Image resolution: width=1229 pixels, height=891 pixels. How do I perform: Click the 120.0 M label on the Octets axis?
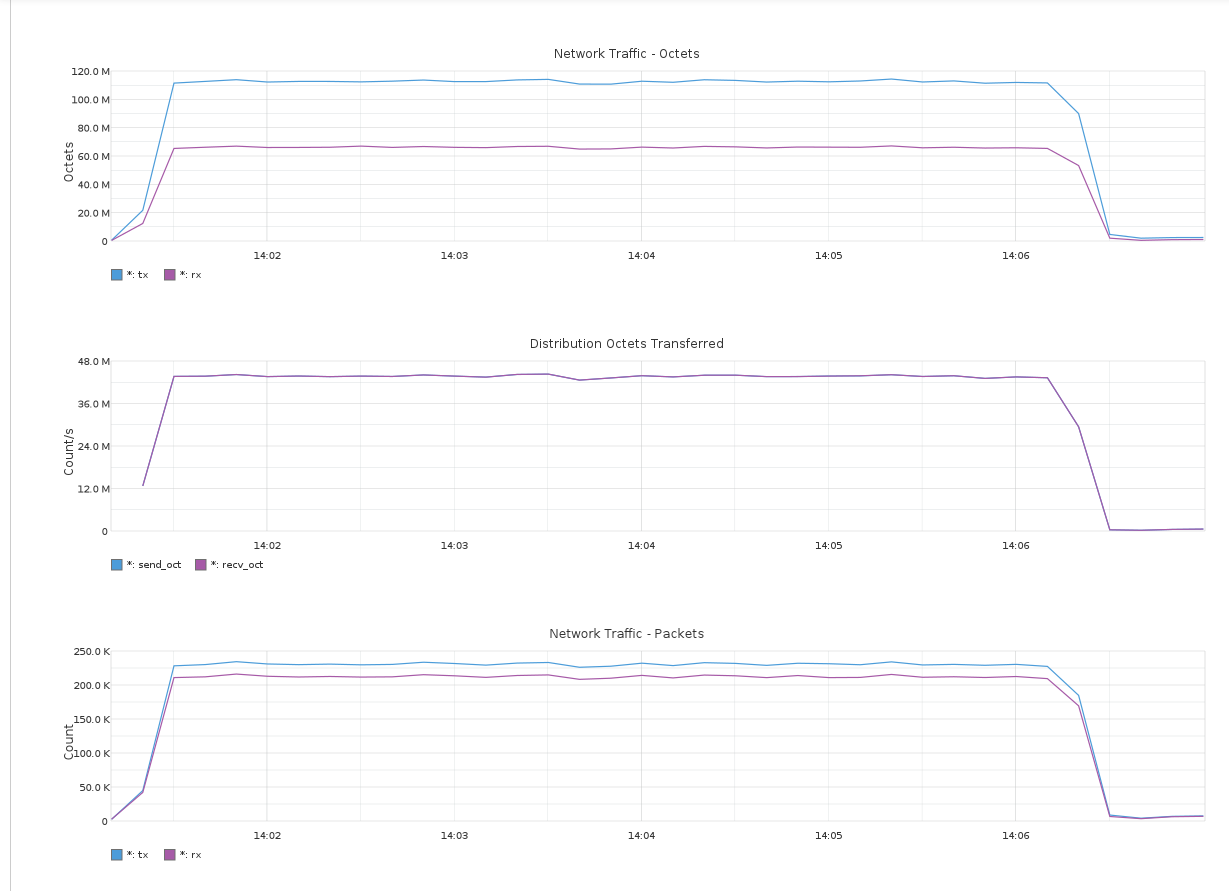(x=90, y=71)
